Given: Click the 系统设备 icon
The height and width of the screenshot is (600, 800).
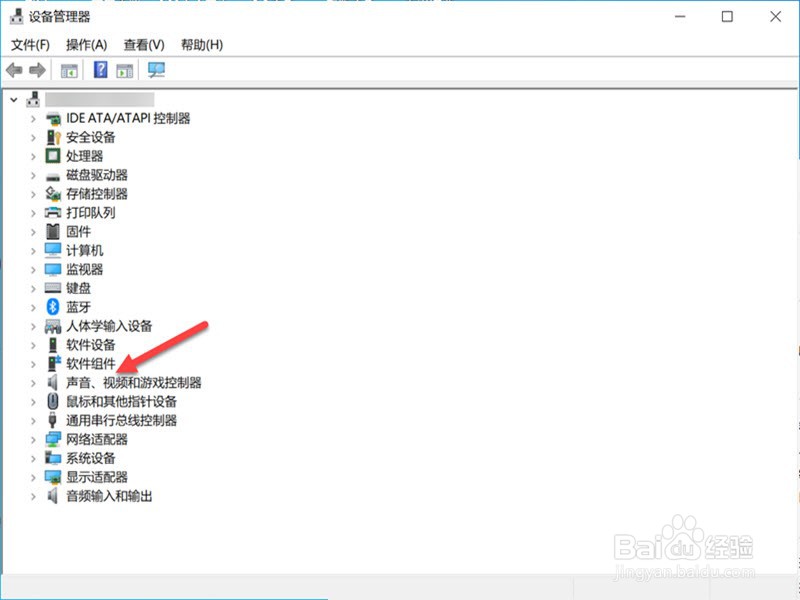Looking at the screenshot, I should pos(53,458).
